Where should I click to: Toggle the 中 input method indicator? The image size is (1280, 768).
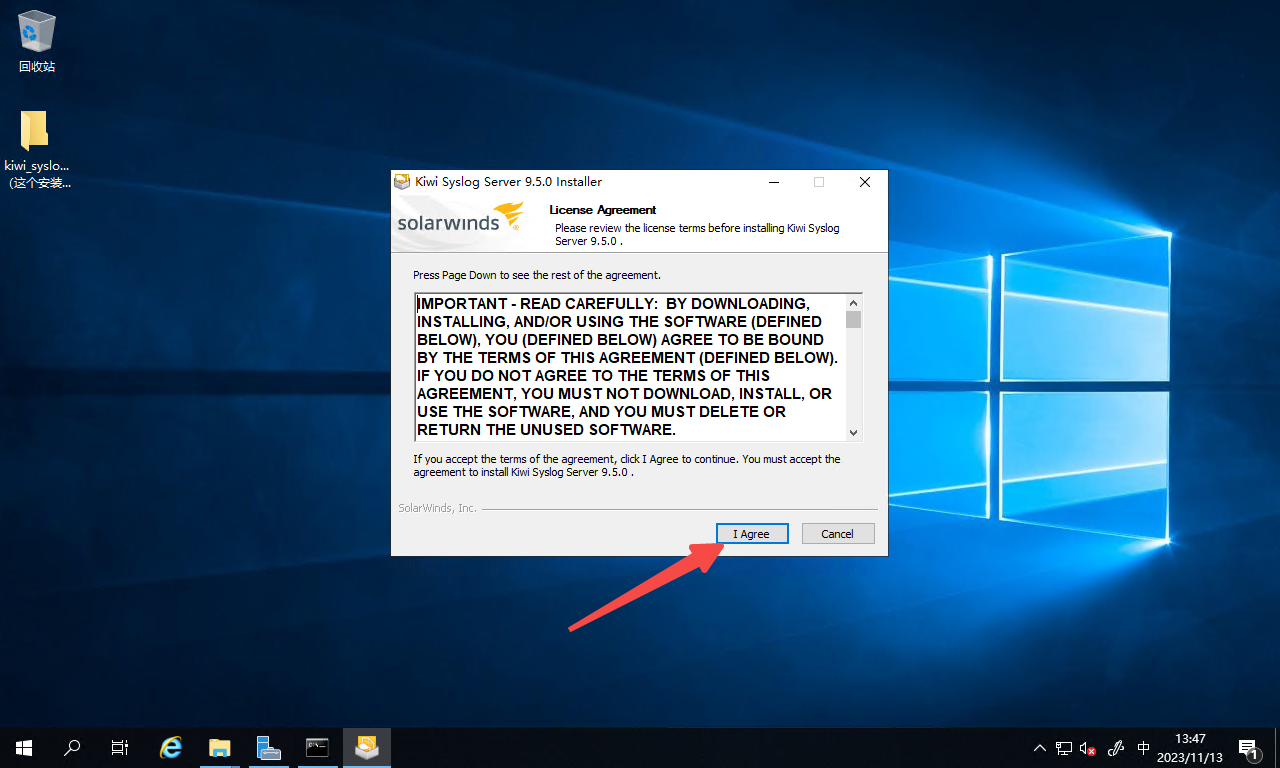click(x=1144, y=748)
